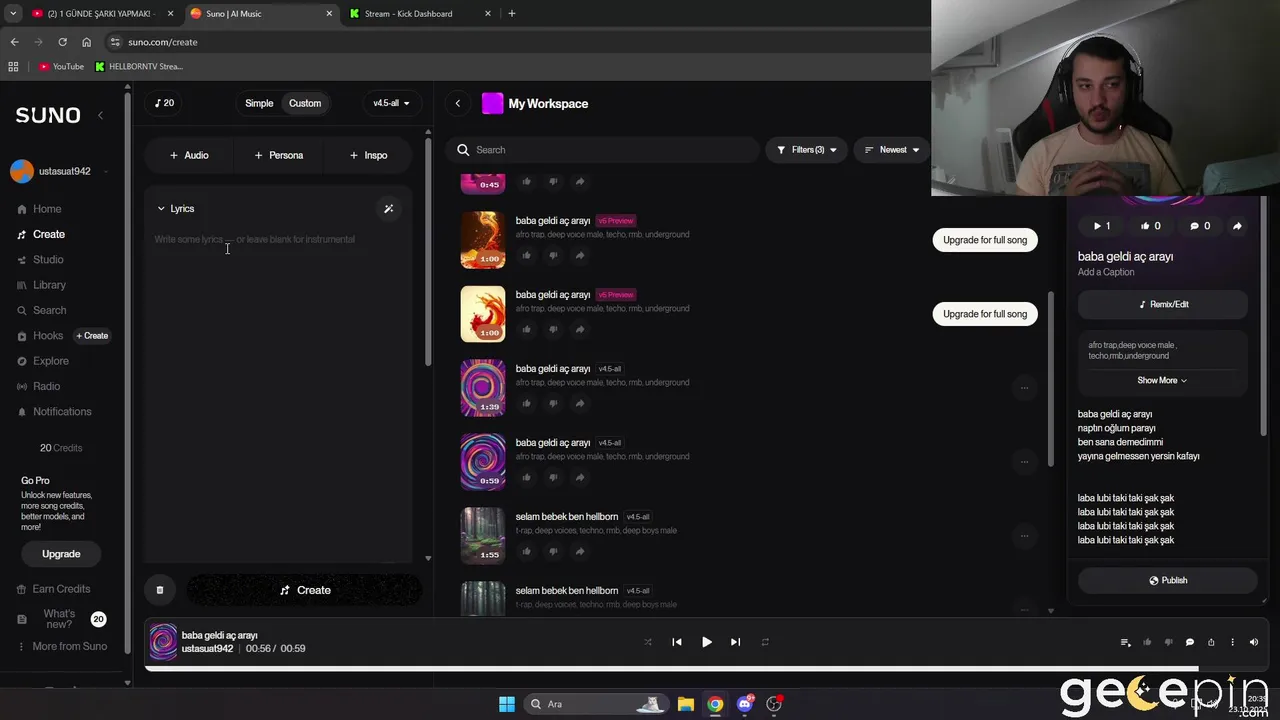
Task: Open more options for the 0:59 song
Action: coord(1024,461)
